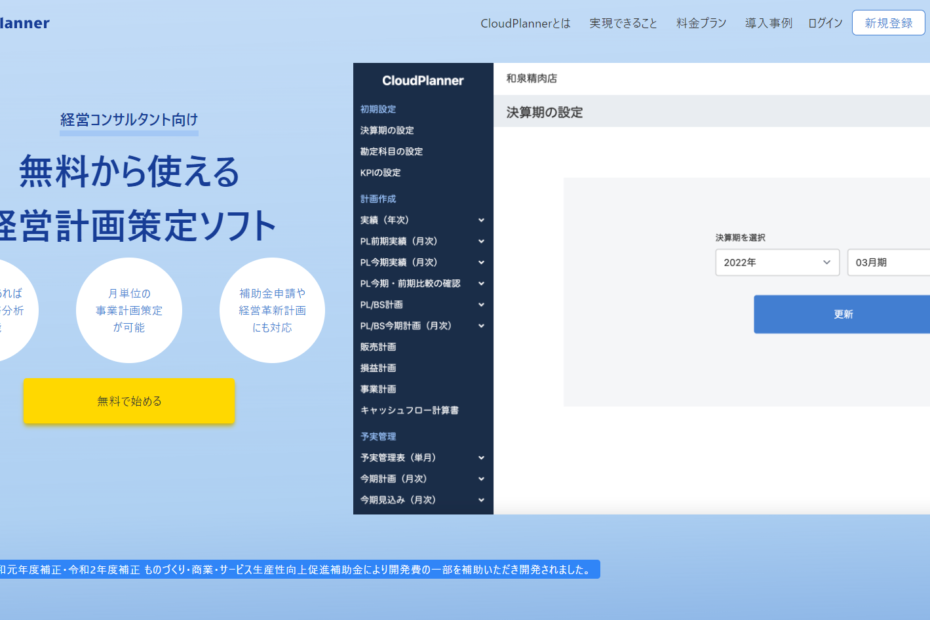Expand PL/BS今期計画（月次） chevron
Screen dimensions: 930x620
pos(481,326)
